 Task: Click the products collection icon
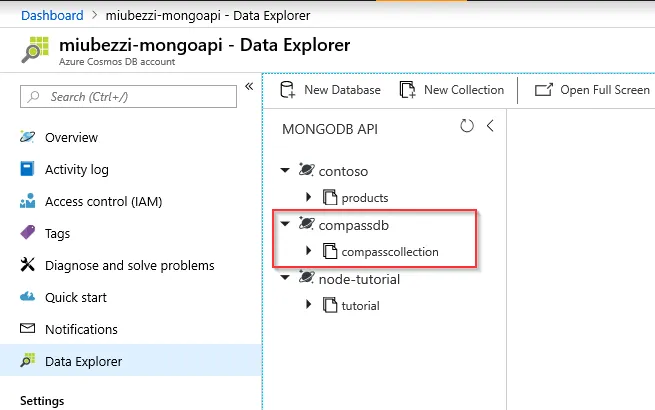tap(330, 197)
